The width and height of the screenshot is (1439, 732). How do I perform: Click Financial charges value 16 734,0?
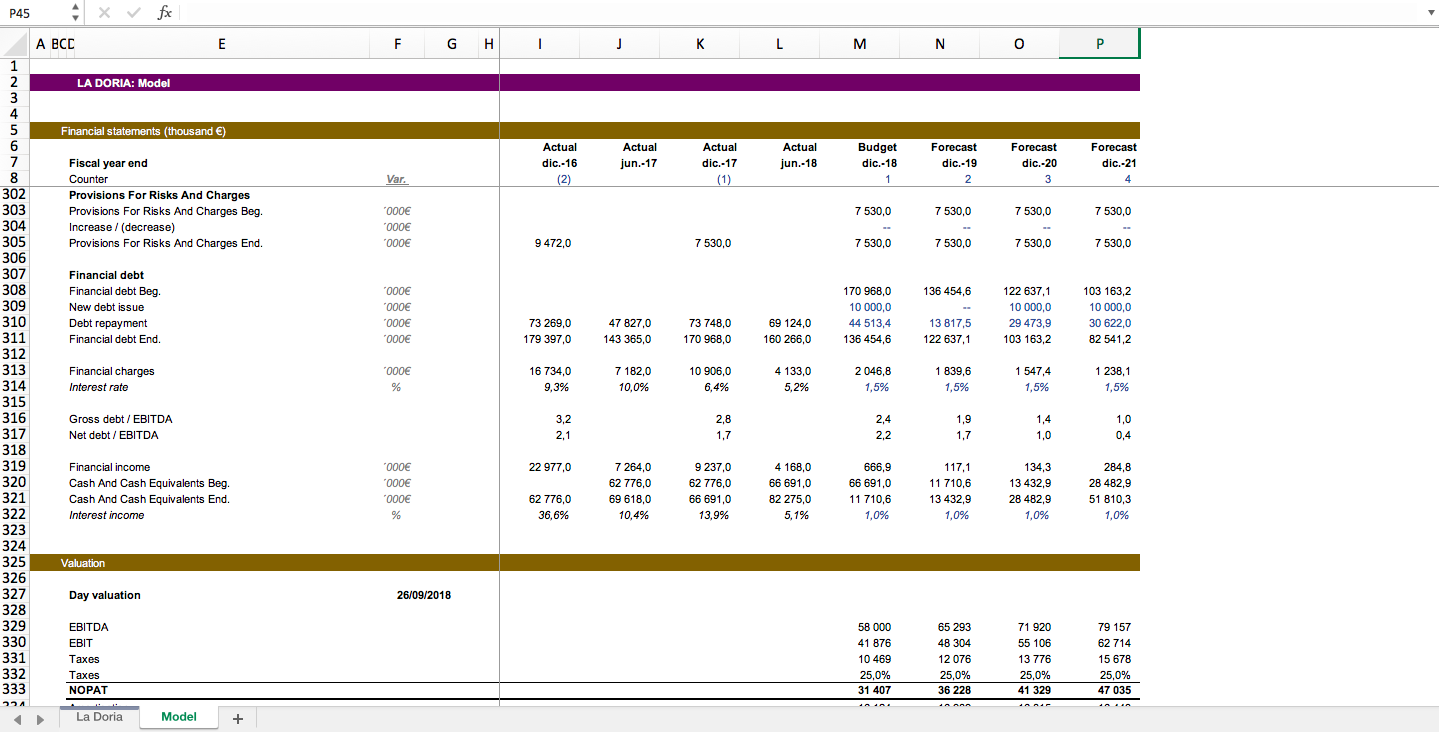550,371
